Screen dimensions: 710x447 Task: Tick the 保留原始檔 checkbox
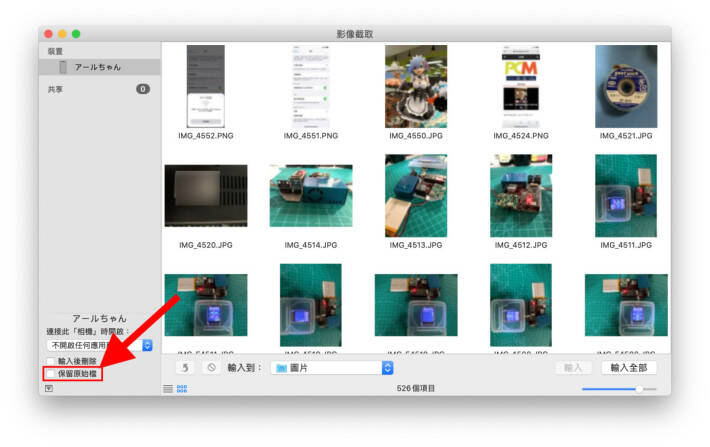50,374
